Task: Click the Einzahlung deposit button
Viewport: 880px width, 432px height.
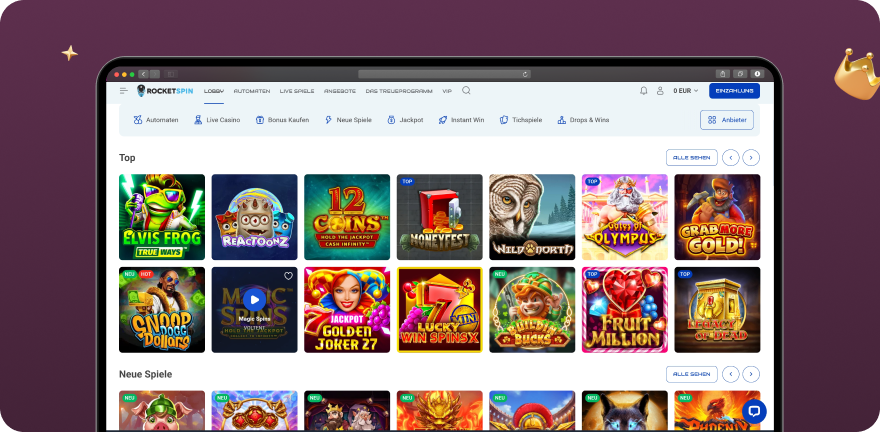Action: click(x=734, y=91)
